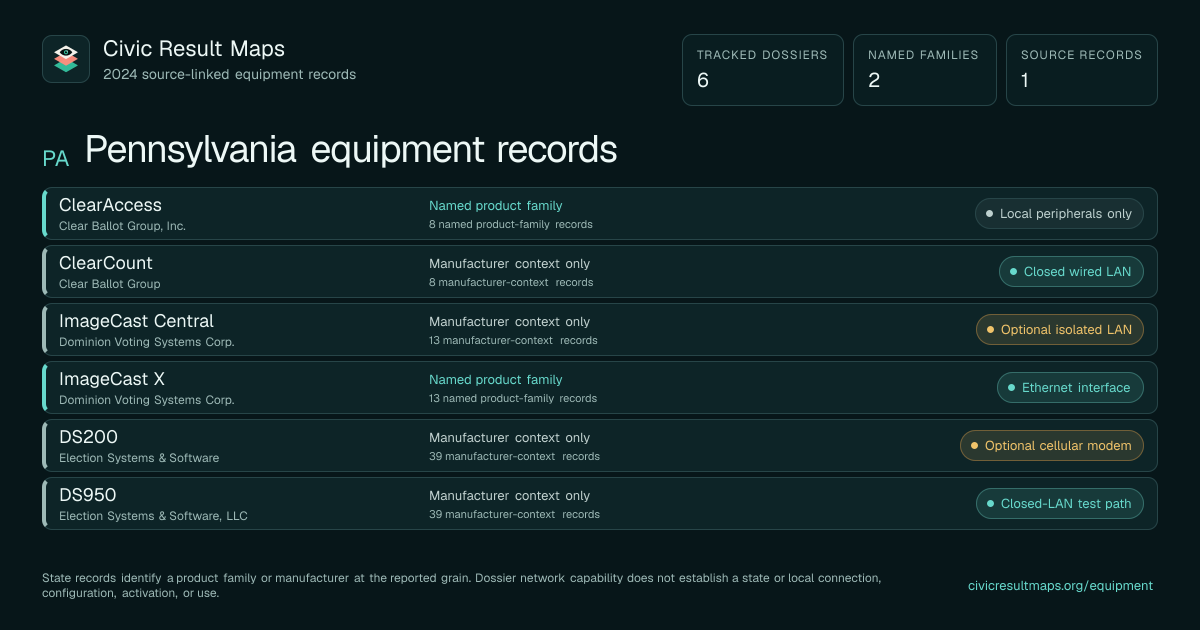
Task: Click the Optional cellular modem badge
Action: 1052,445
